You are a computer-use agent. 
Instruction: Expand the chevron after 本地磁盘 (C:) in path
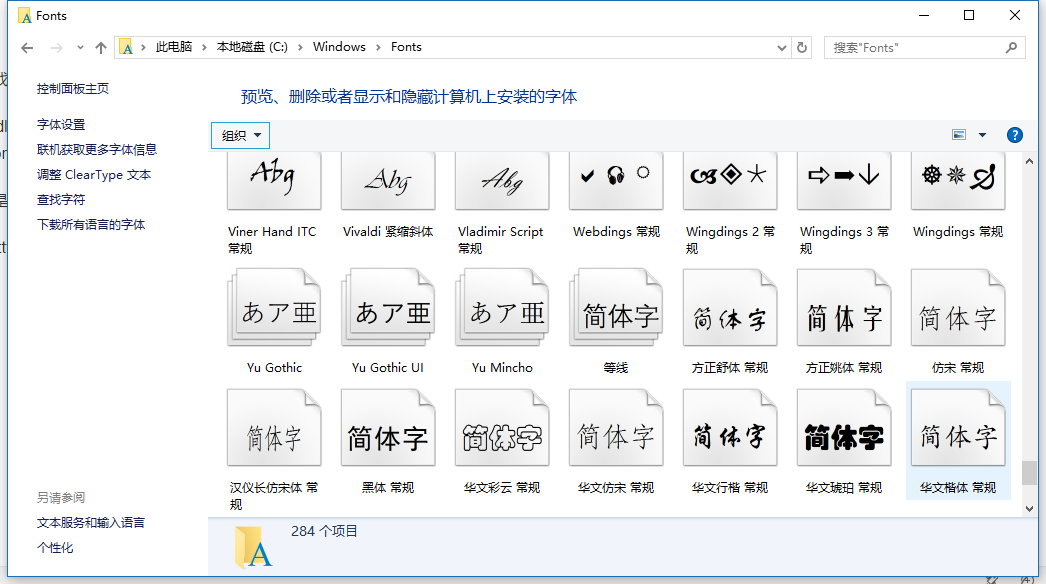click(300, 47)
